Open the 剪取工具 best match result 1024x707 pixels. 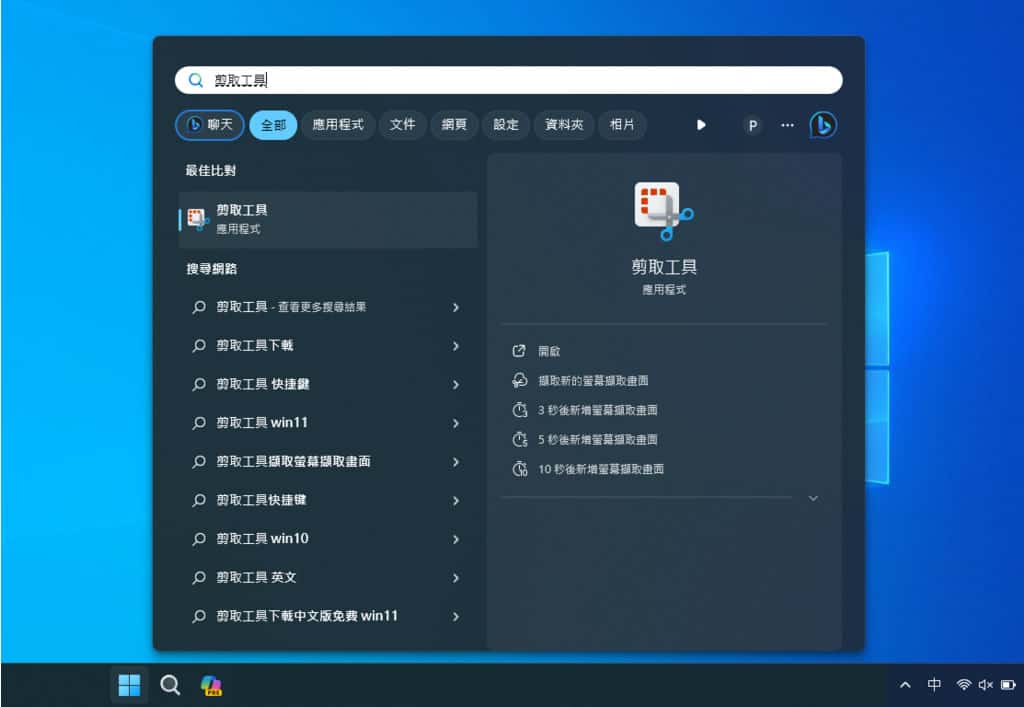(328, 219)
